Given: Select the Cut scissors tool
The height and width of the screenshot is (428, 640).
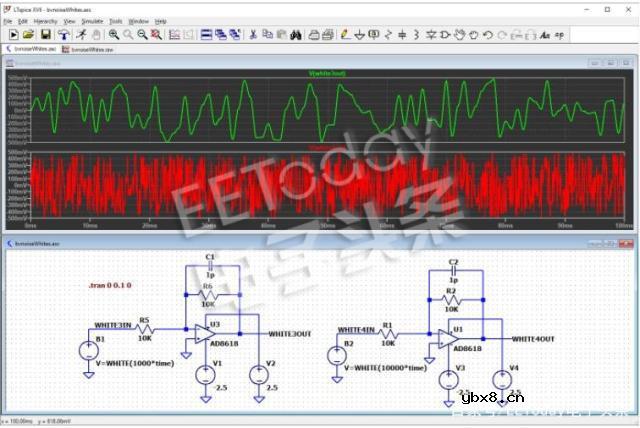Looking at the screenshot, I should point(253,34).
